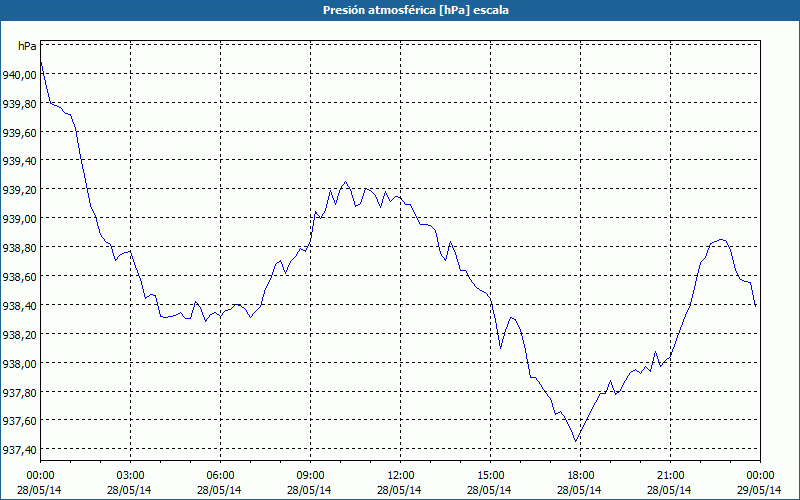Click the 21:00 time axis label

point(670,476)
